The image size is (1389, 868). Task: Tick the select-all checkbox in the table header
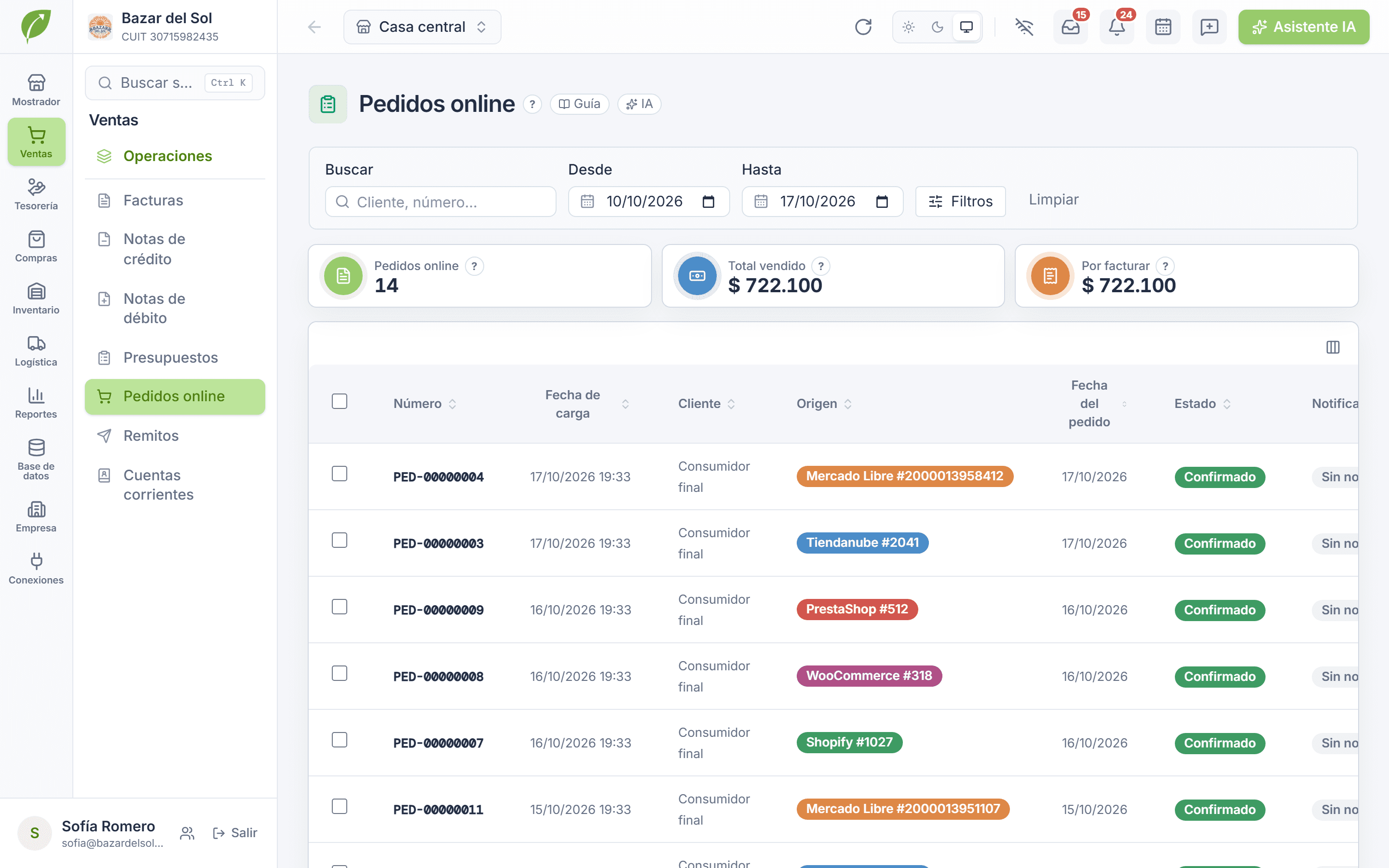coord(340,401)
